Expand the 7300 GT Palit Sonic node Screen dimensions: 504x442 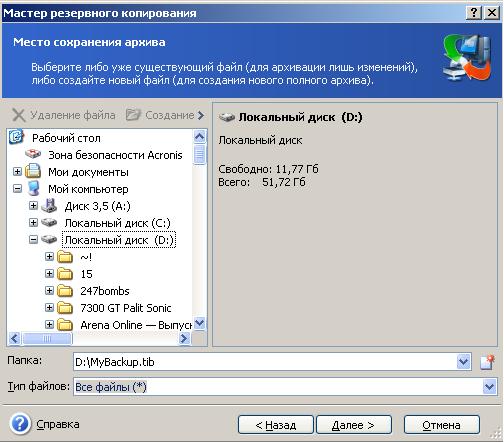(49, 307)
